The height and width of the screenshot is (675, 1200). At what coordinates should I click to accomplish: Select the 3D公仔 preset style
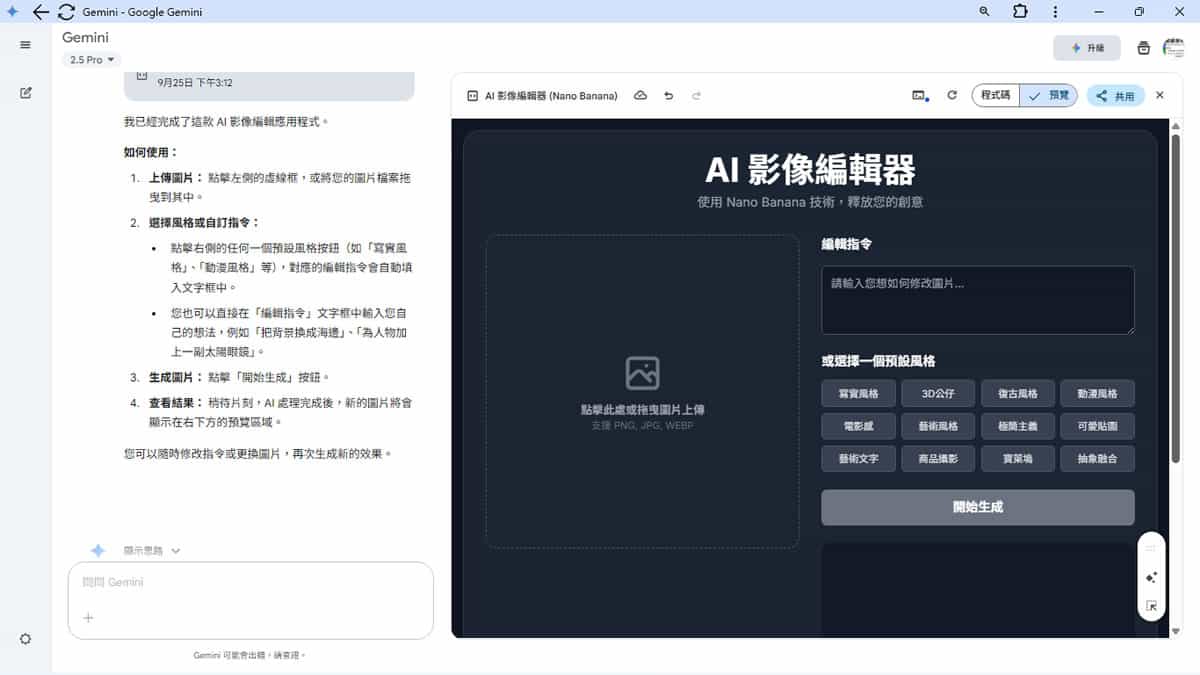[x=938, y=394]
